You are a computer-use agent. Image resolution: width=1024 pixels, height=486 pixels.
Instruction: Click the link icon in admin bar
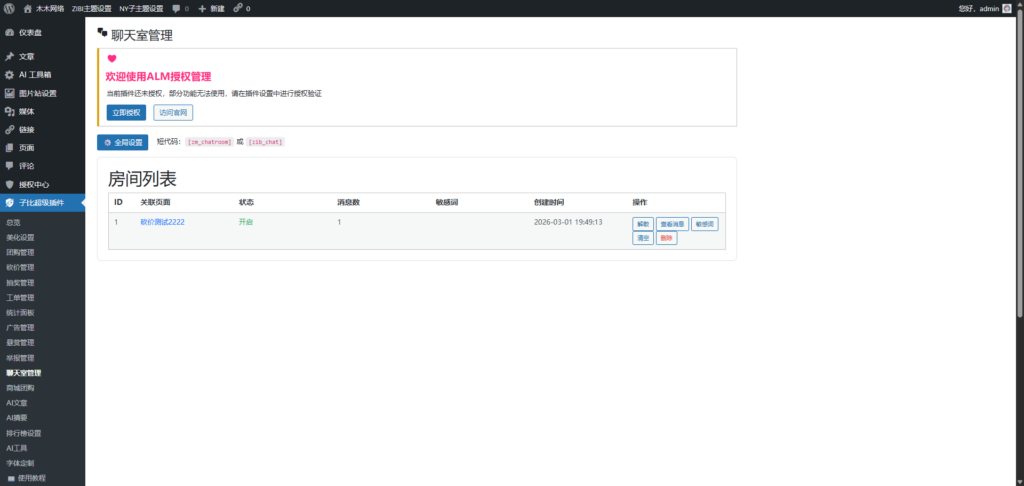point(240,8)
